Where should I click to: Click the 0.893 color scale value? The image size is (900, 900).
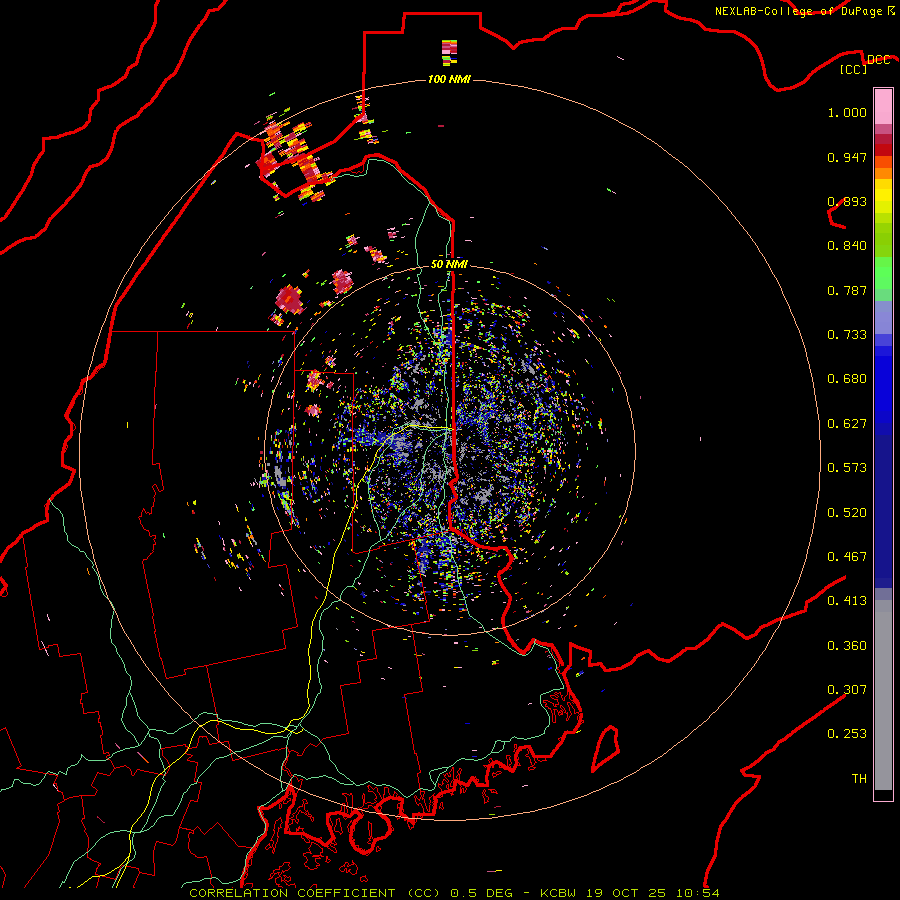tap(847, 201)
